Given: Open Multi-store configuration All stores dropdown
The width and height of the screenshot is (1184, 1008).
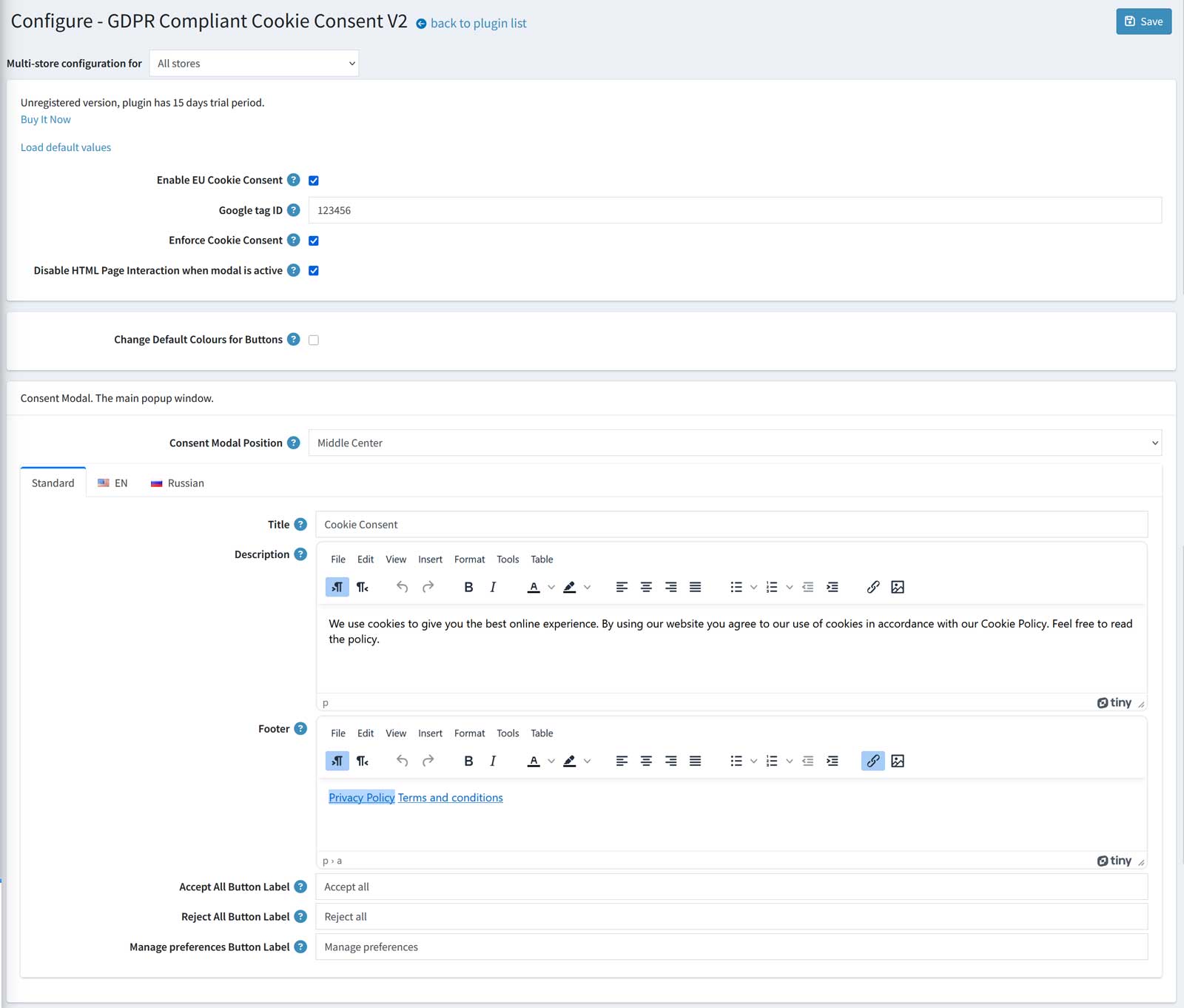Looking at the screenshot, I should click(x=254, y=64).
